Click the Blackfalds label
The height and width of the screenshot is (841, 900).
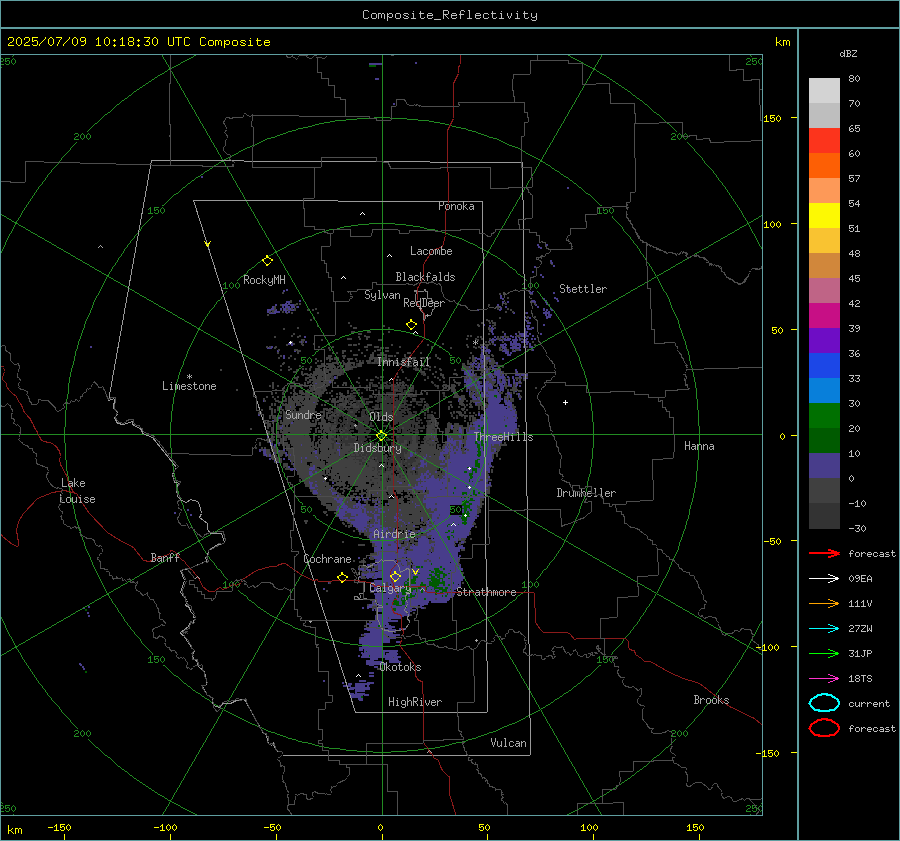pos(425,277)
